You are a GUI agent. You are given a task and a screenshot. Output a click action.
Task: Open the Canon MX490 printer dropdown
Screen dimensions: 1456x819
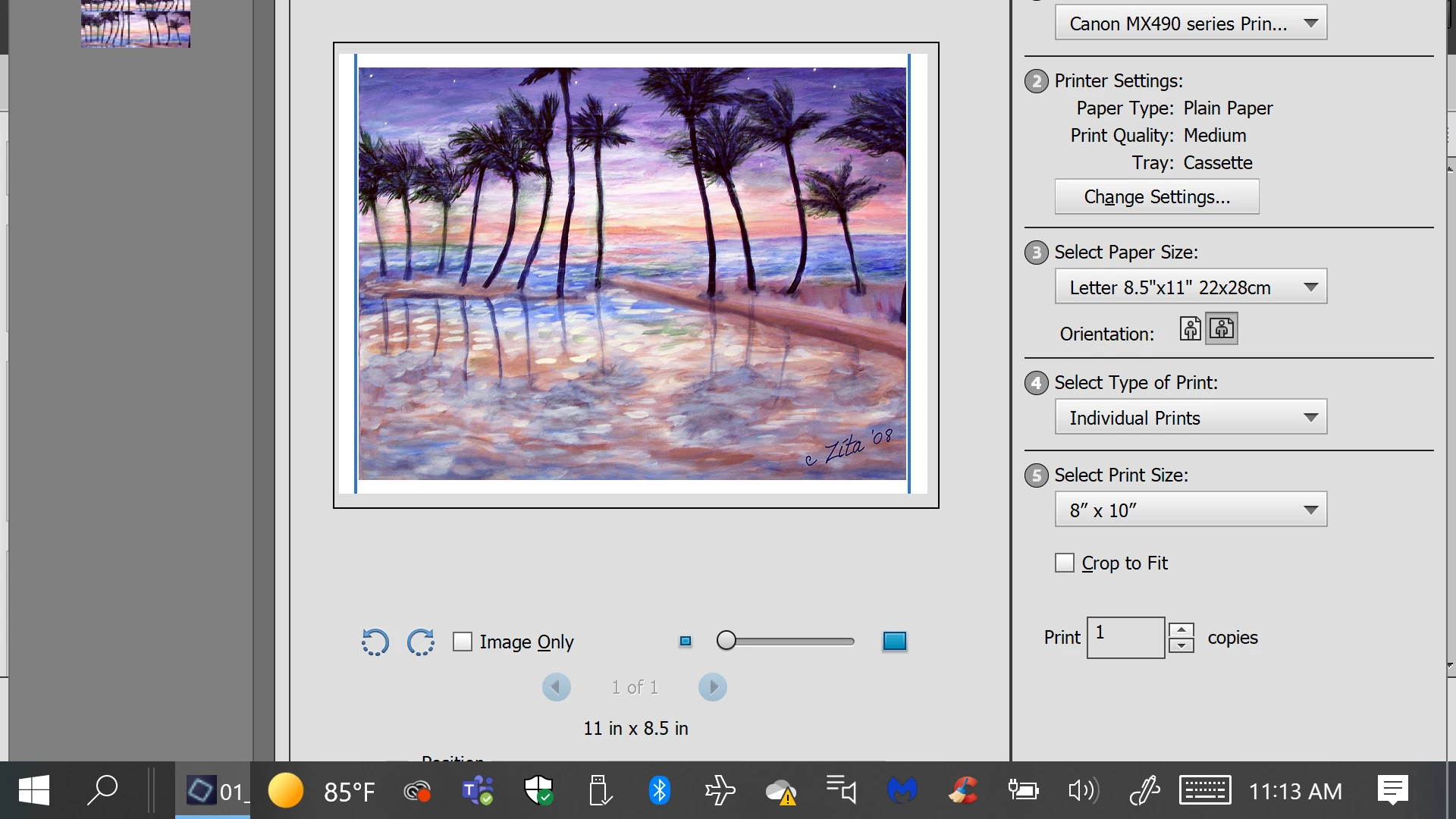coord(1191,23)
